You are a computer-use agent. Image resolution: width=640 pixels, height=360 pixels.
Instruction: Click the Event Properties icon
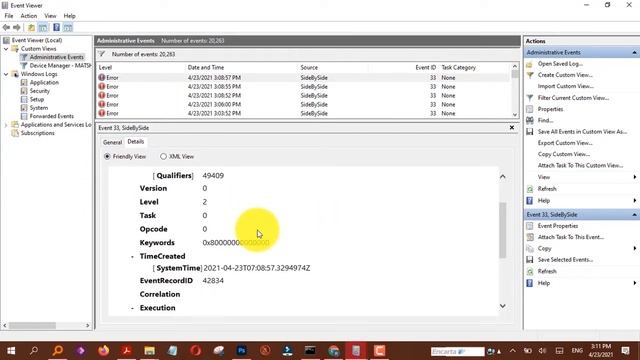click(x=529, y=226)
